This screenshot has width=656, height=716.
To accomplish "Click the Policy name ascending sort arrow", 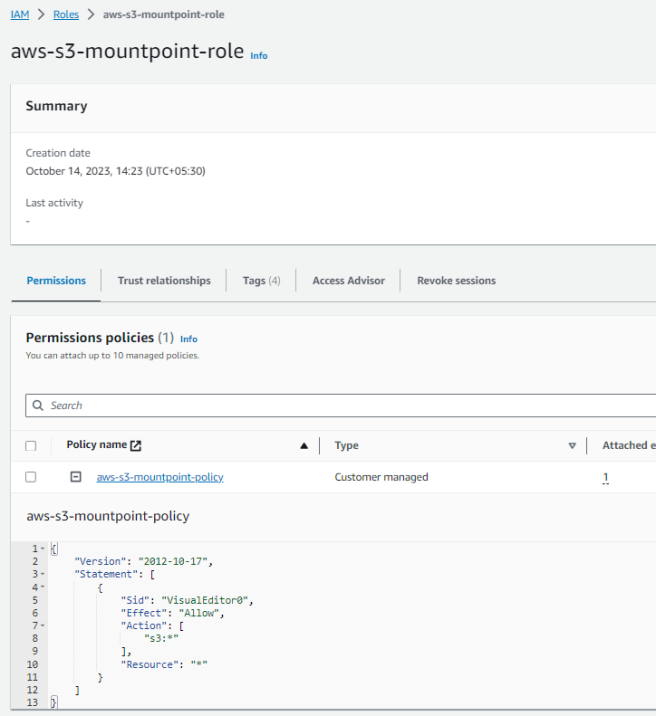I will [304, 446].
